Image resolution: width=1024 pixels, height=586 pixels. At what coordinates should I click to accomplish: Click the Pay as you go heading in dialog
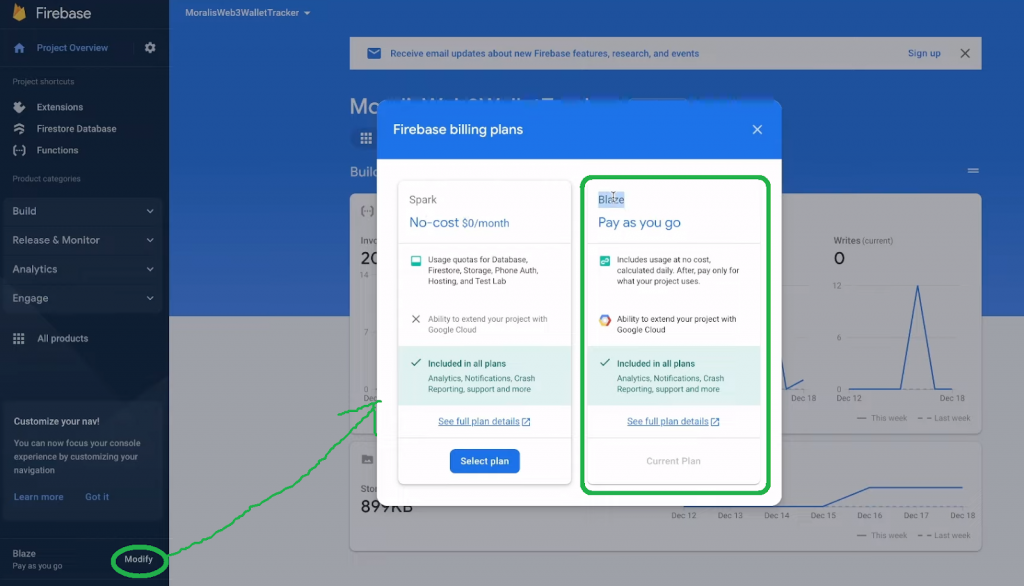point(639,223)
